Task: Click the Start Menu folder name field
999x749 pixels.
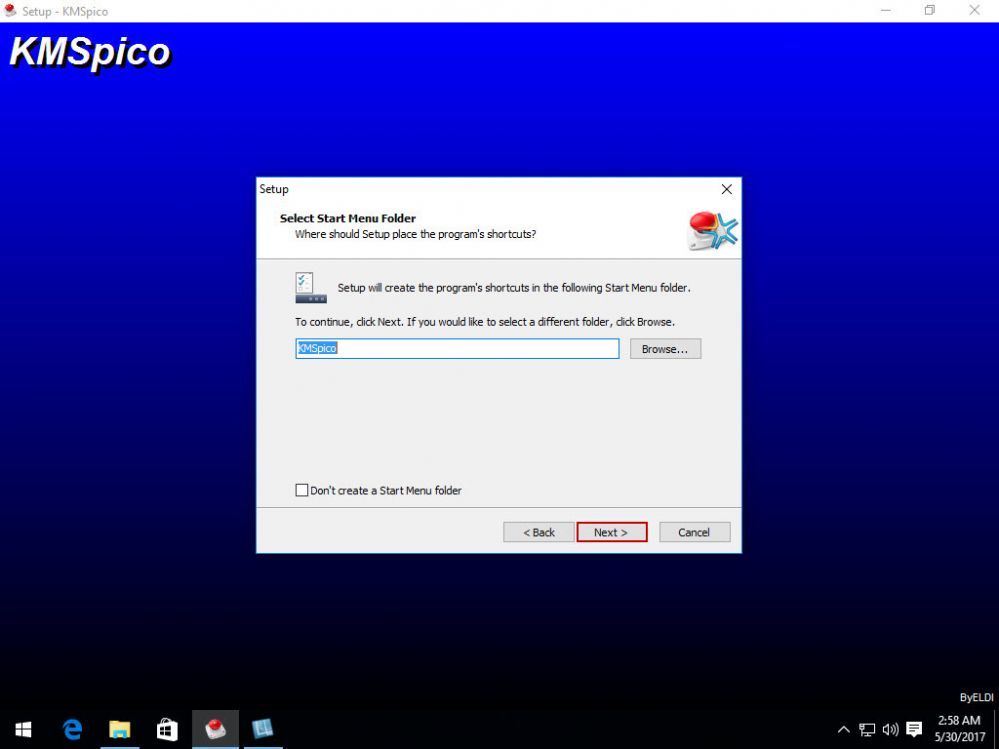Action: click(x=457, y=348)
